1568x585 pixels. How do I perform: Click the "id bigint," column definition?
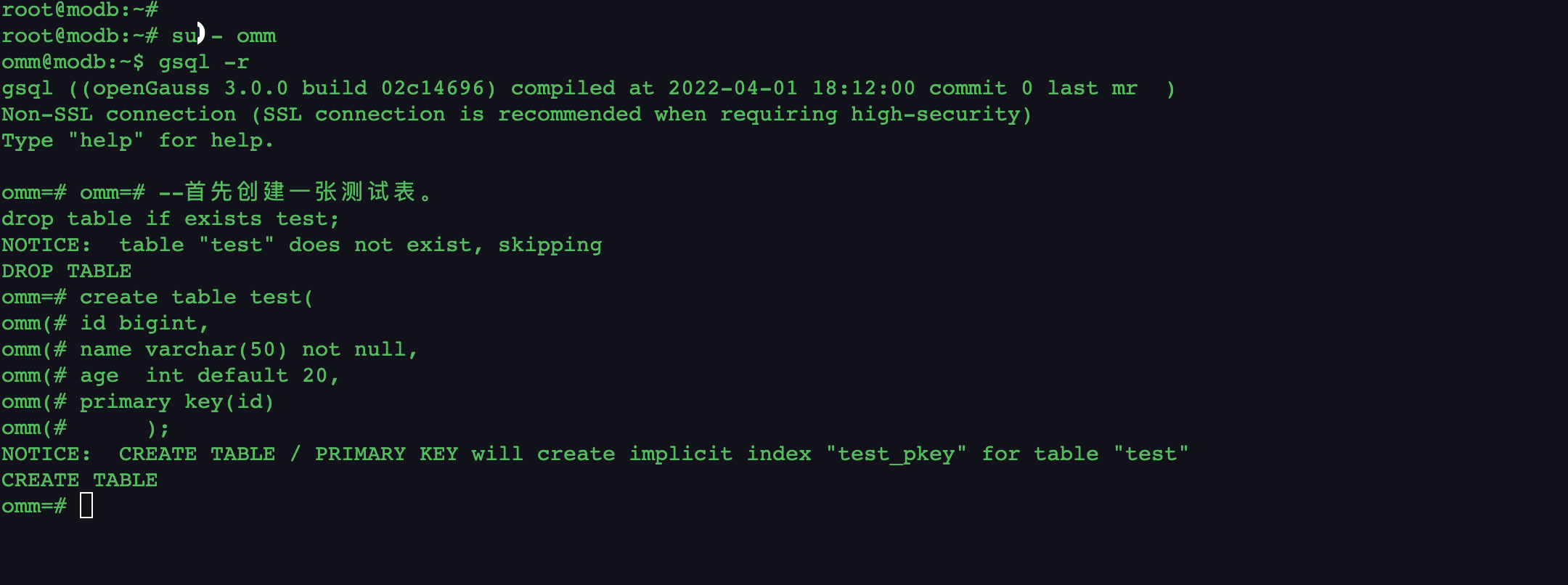coord(144,323)
